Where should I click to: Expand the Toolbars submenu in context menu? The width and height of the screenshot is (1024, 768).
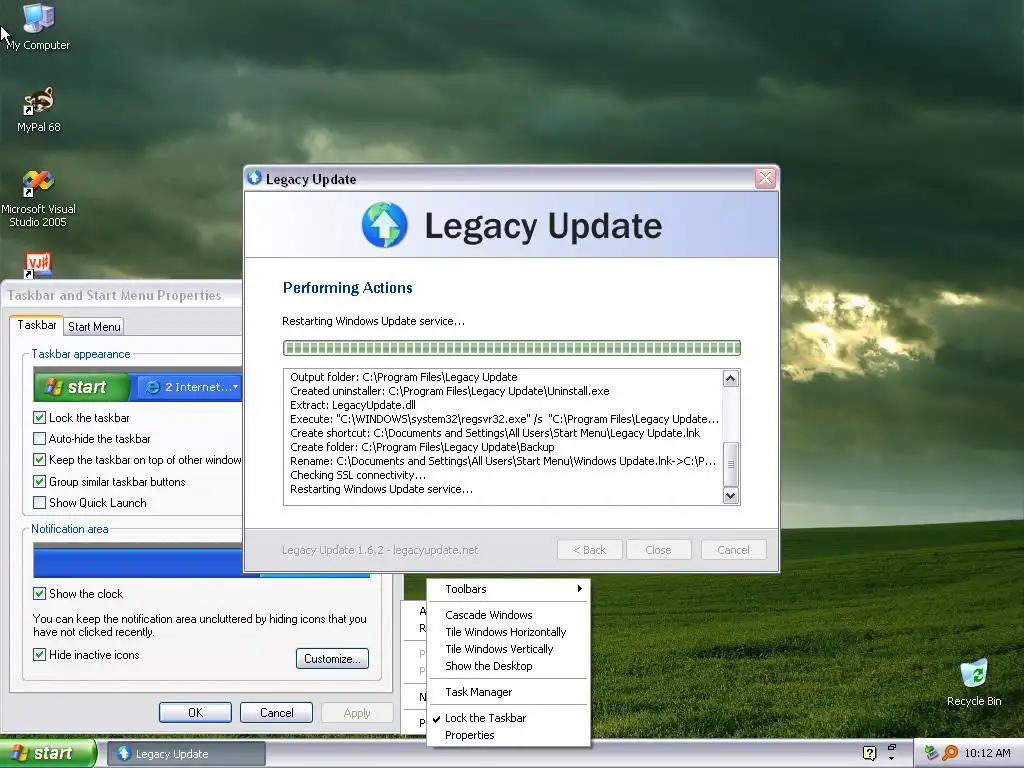tap(508, 589)
